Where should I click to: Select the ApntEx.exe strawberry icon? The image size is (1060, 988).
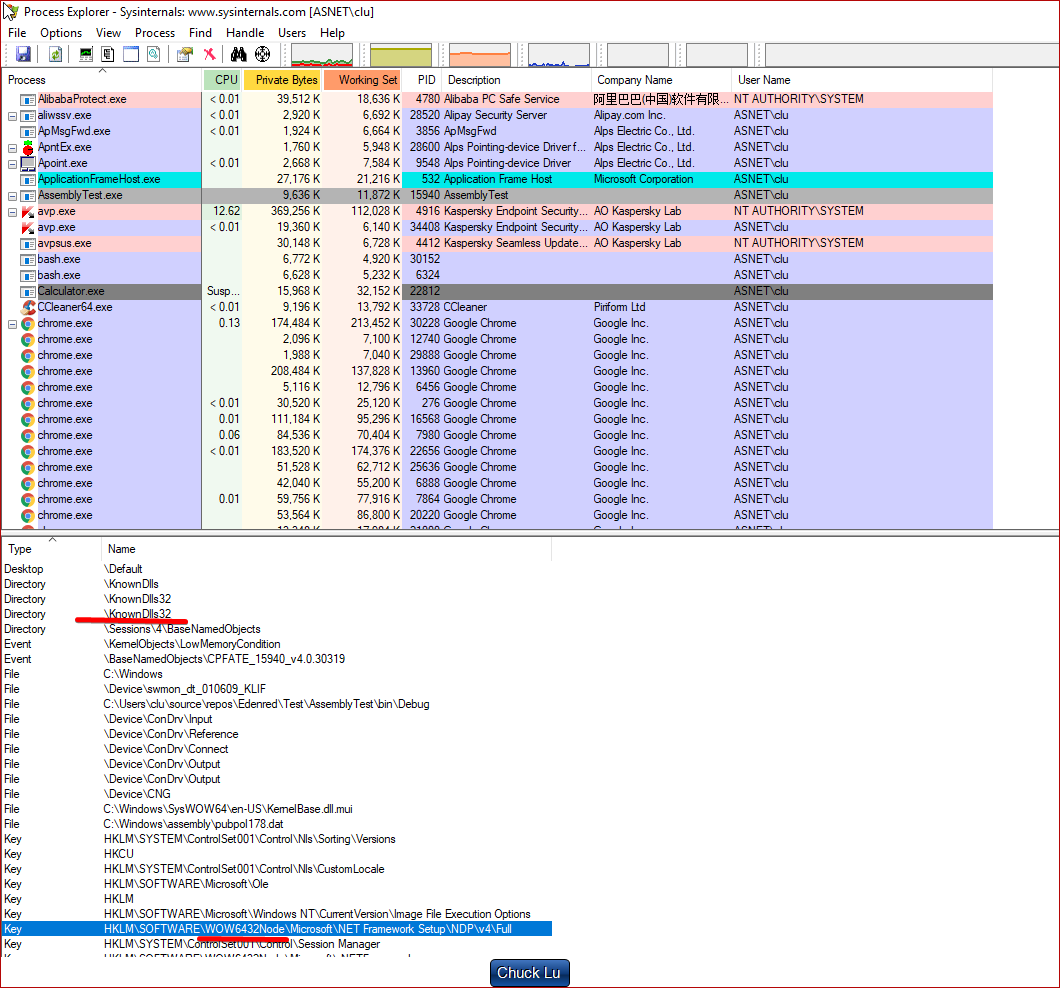28,147
